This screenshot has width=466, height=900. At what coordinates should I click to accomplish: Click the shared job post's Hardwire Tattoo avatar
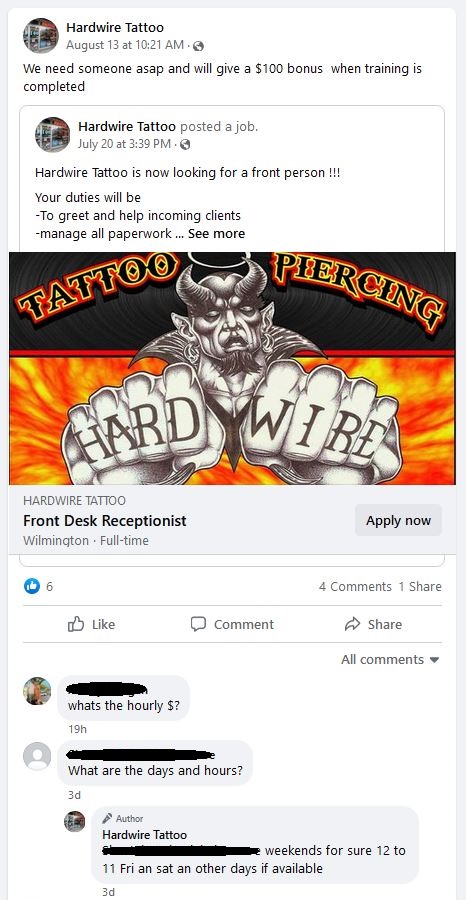(x=53, y=134)
